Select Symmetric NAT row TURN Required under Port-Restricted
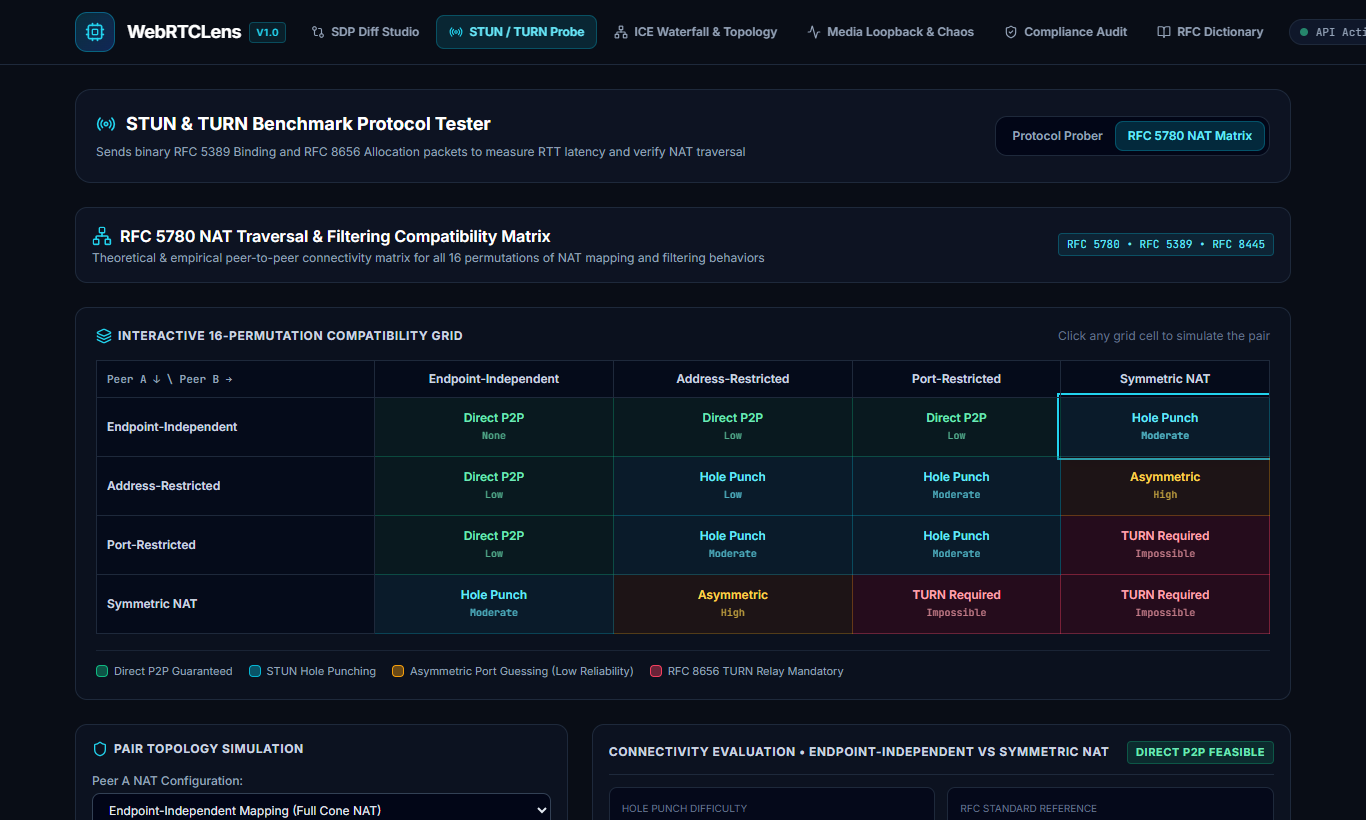This screenshot has height=820, width=1366. coord(956,604)
